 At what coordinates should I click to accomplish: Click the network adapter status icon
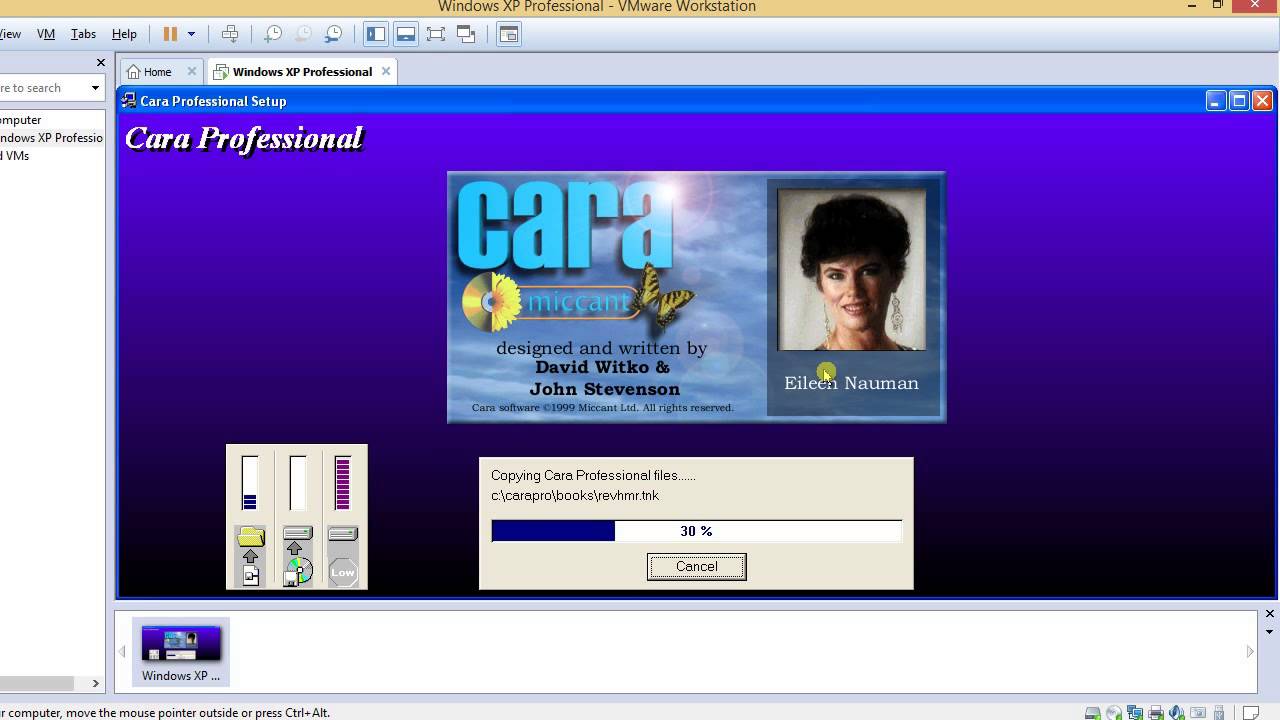(x=1135, y=713)
